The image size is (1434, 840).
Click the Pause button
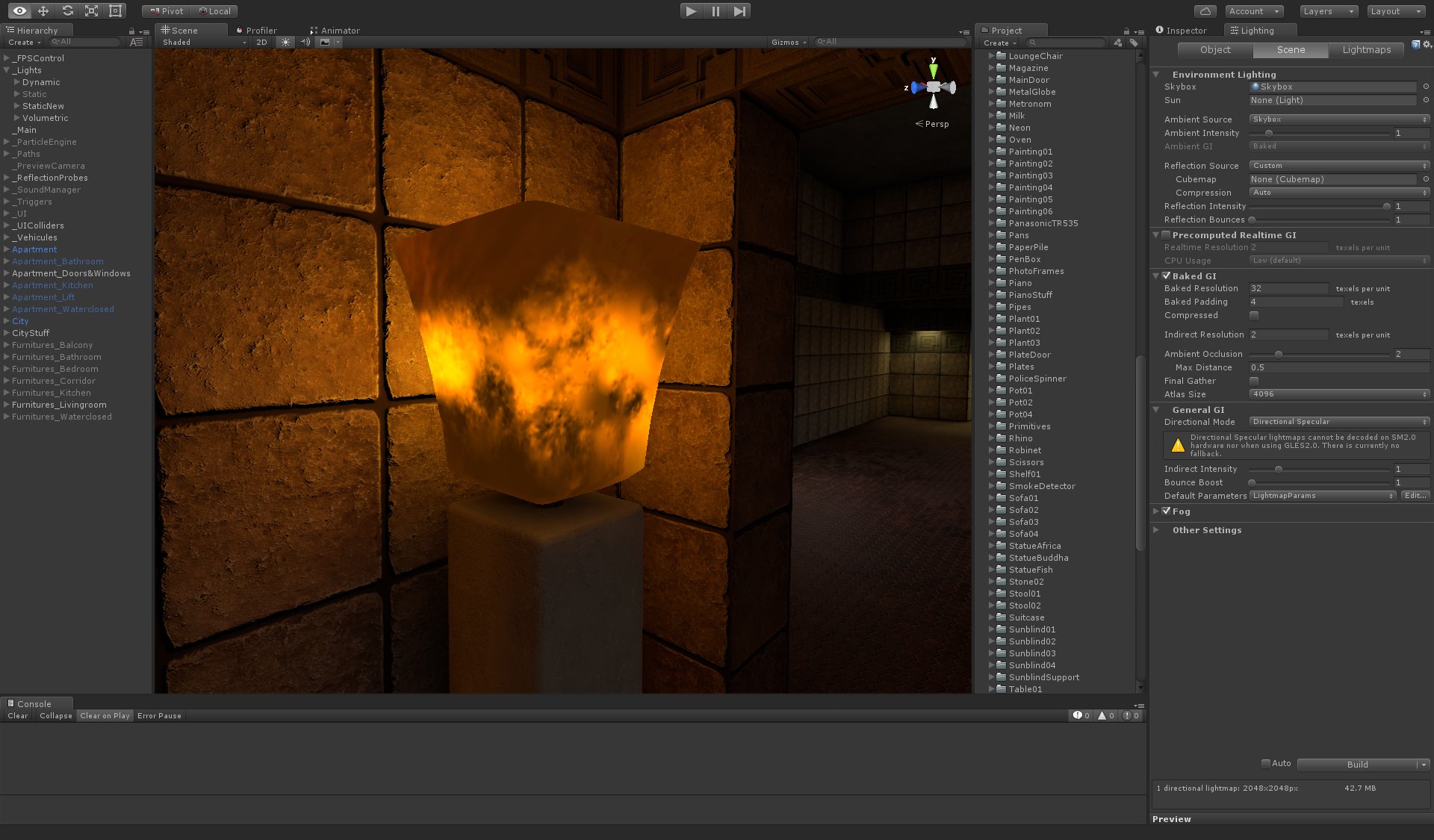pyautogui.click(x=716, y=10)
